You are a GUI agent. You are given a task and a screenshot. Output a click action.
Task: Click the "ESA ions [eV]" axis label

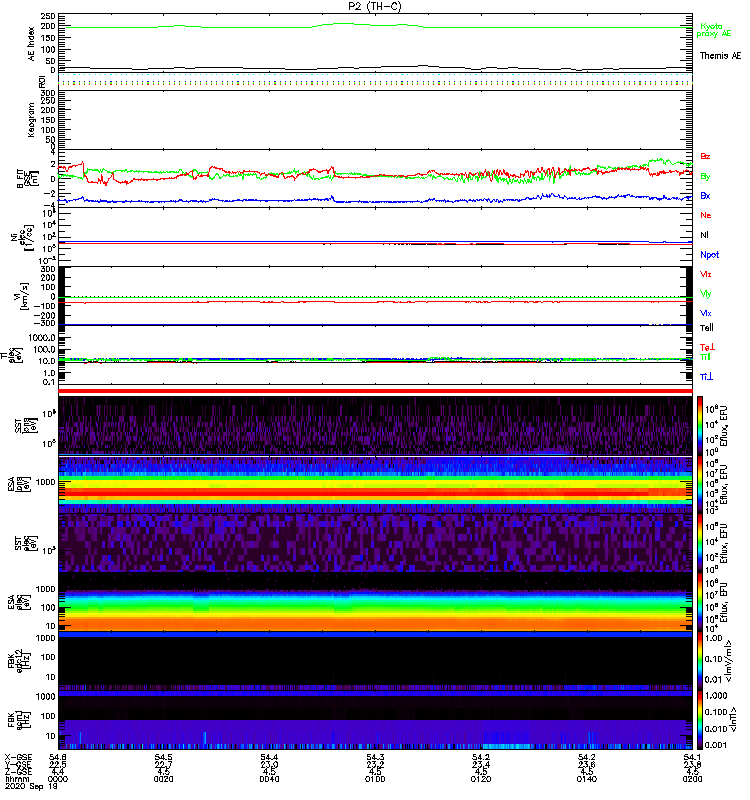(x=19, y=484)
